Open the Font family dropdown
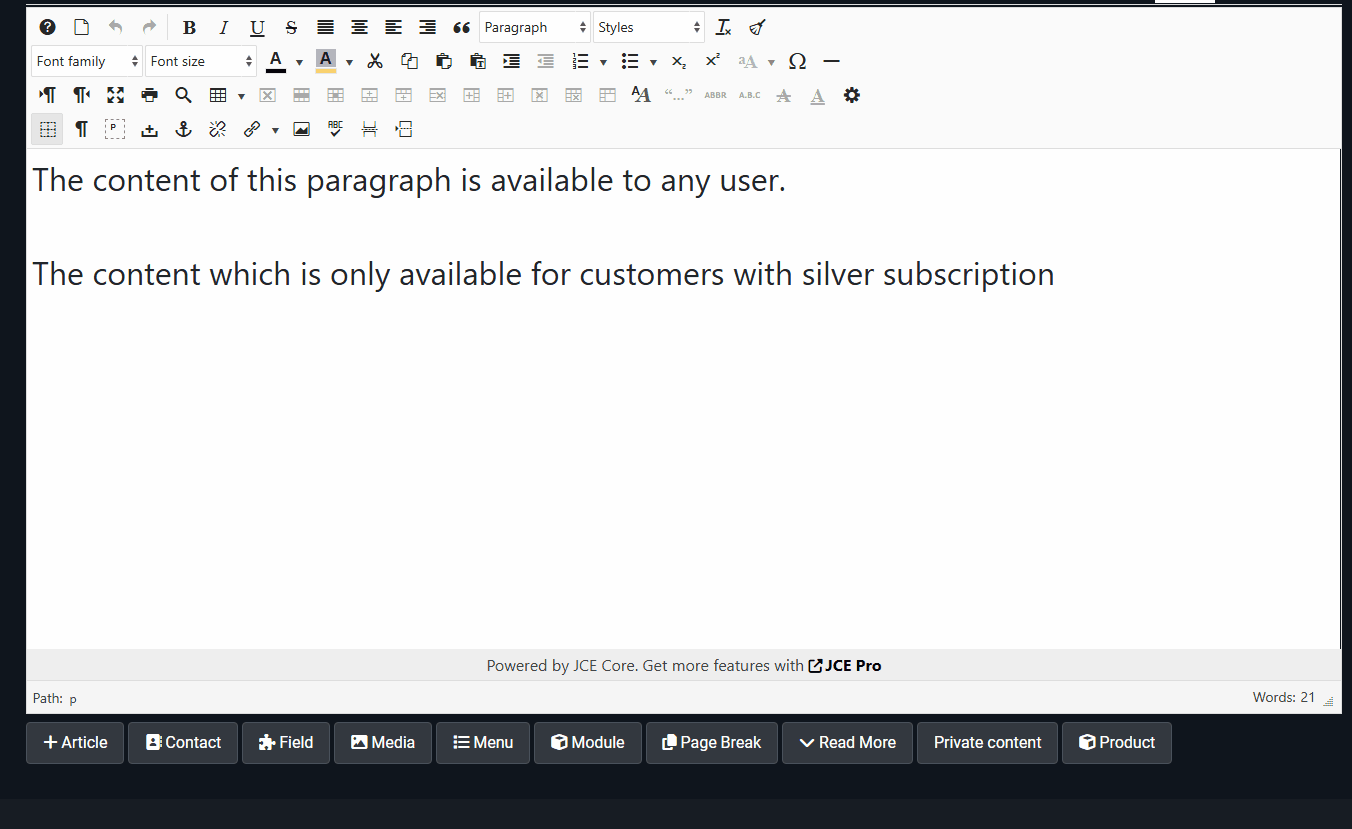Screen dimensions: 1352x829 [x=87, y=61]
